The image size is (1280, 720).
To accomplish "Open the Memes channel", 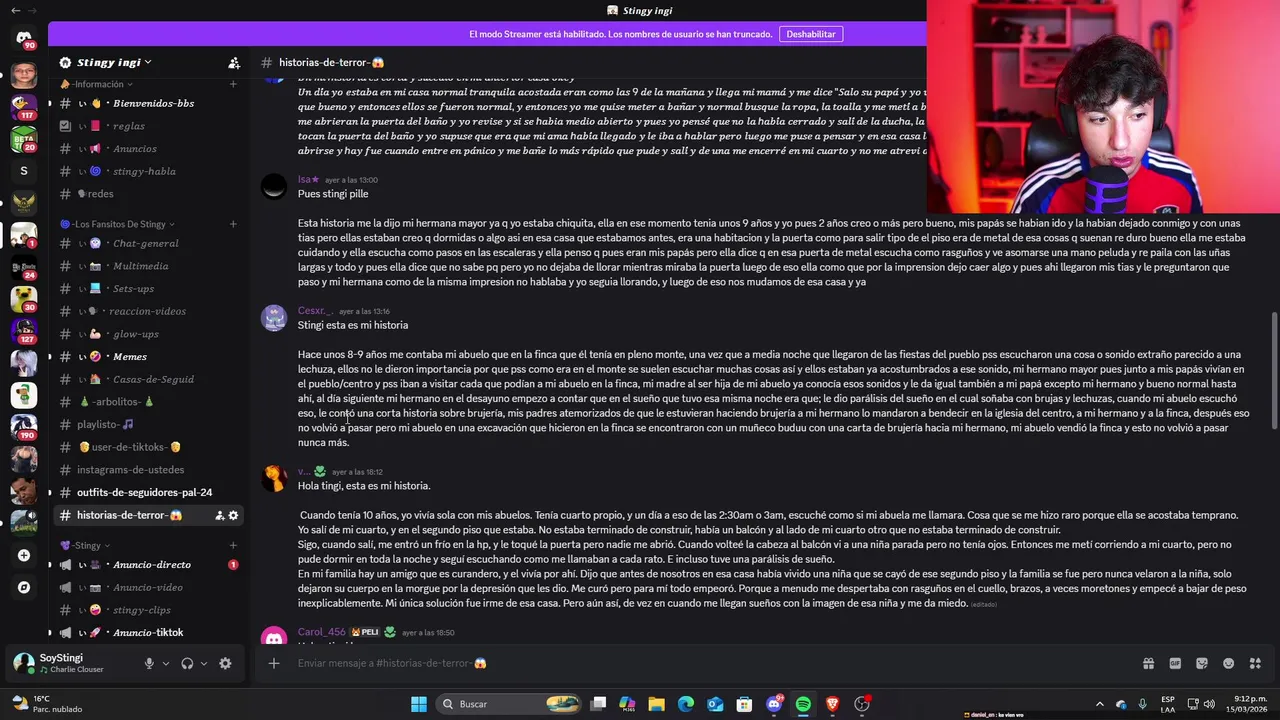I will coord(147,357).
